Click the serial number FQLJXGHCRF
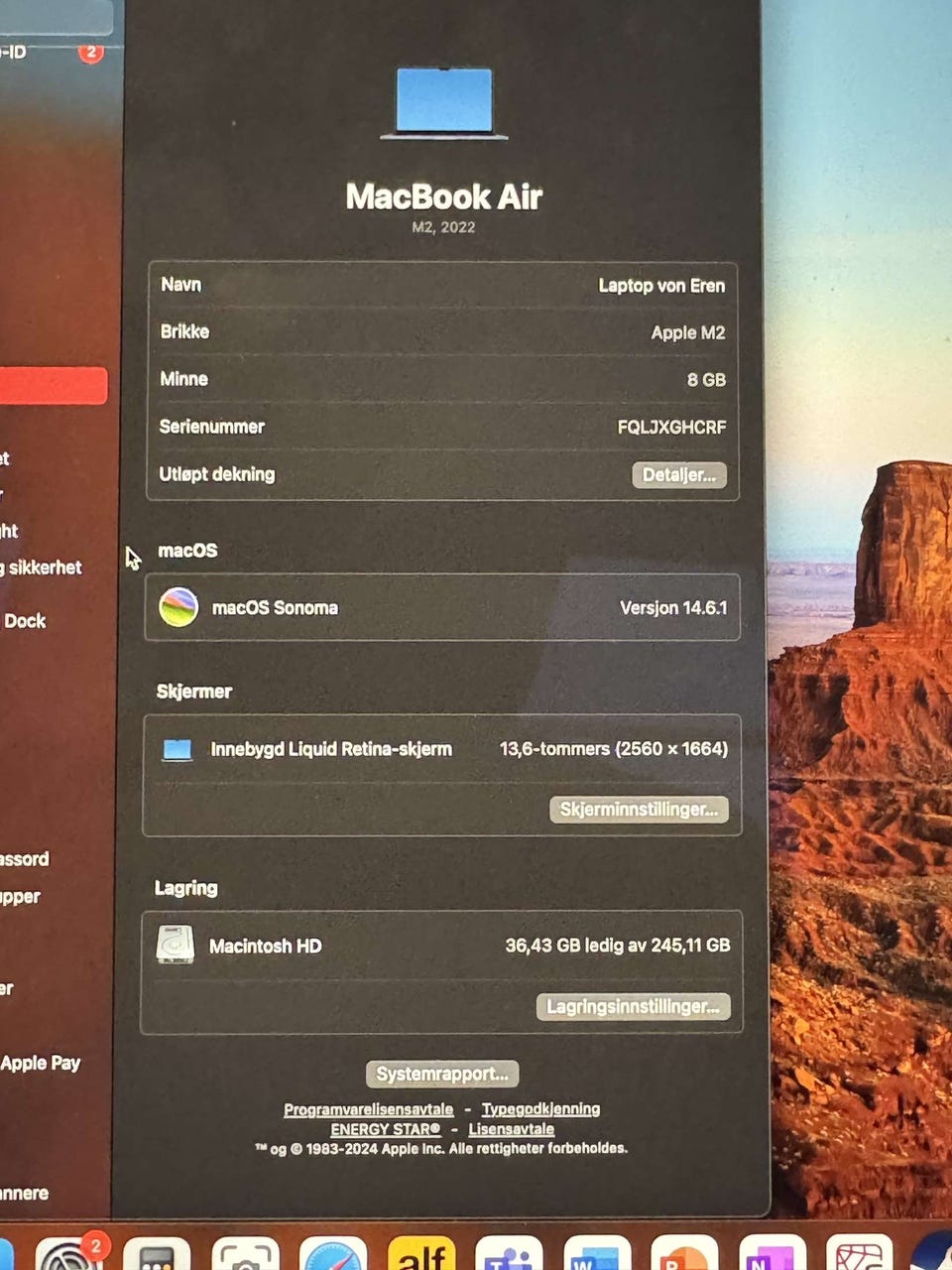 pos(671,428)
